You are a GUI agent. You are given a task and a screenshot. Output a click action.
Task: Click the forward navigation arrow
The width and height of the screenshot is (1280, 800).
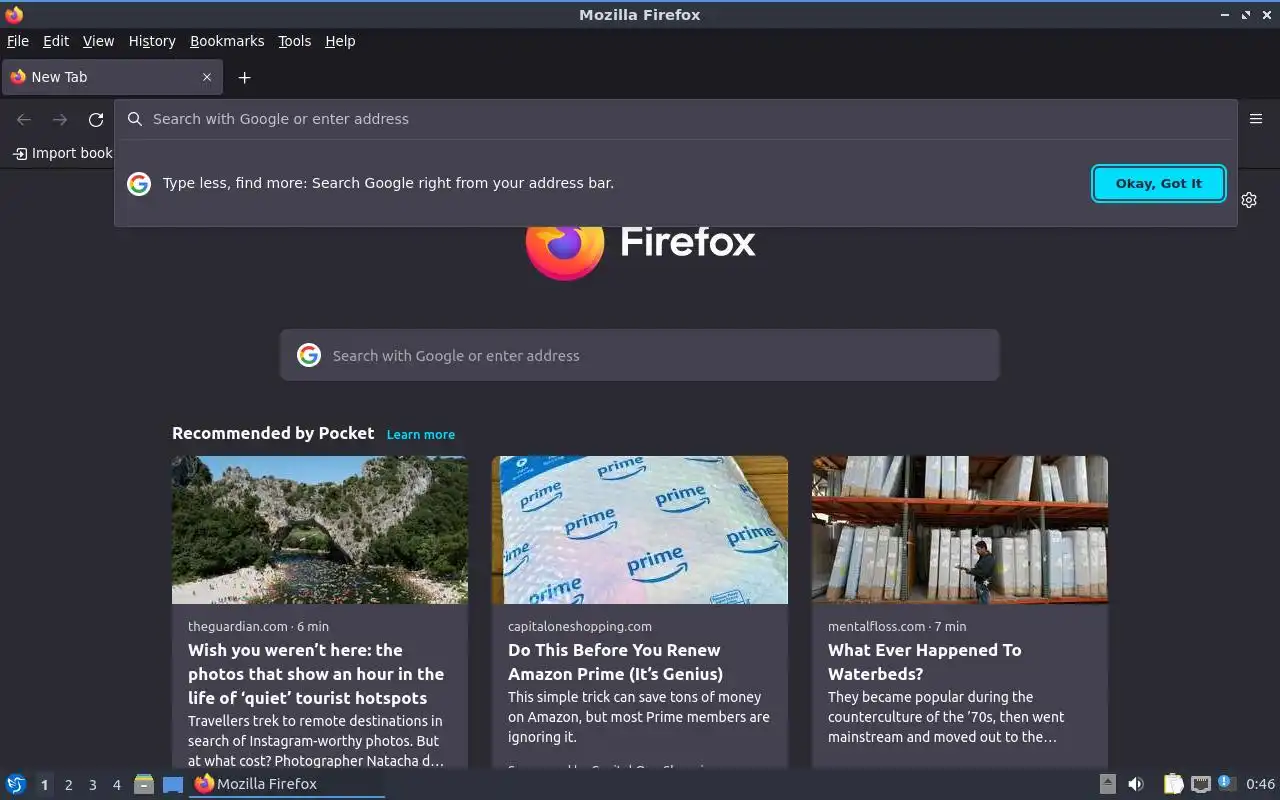click(x=60, y=119)
